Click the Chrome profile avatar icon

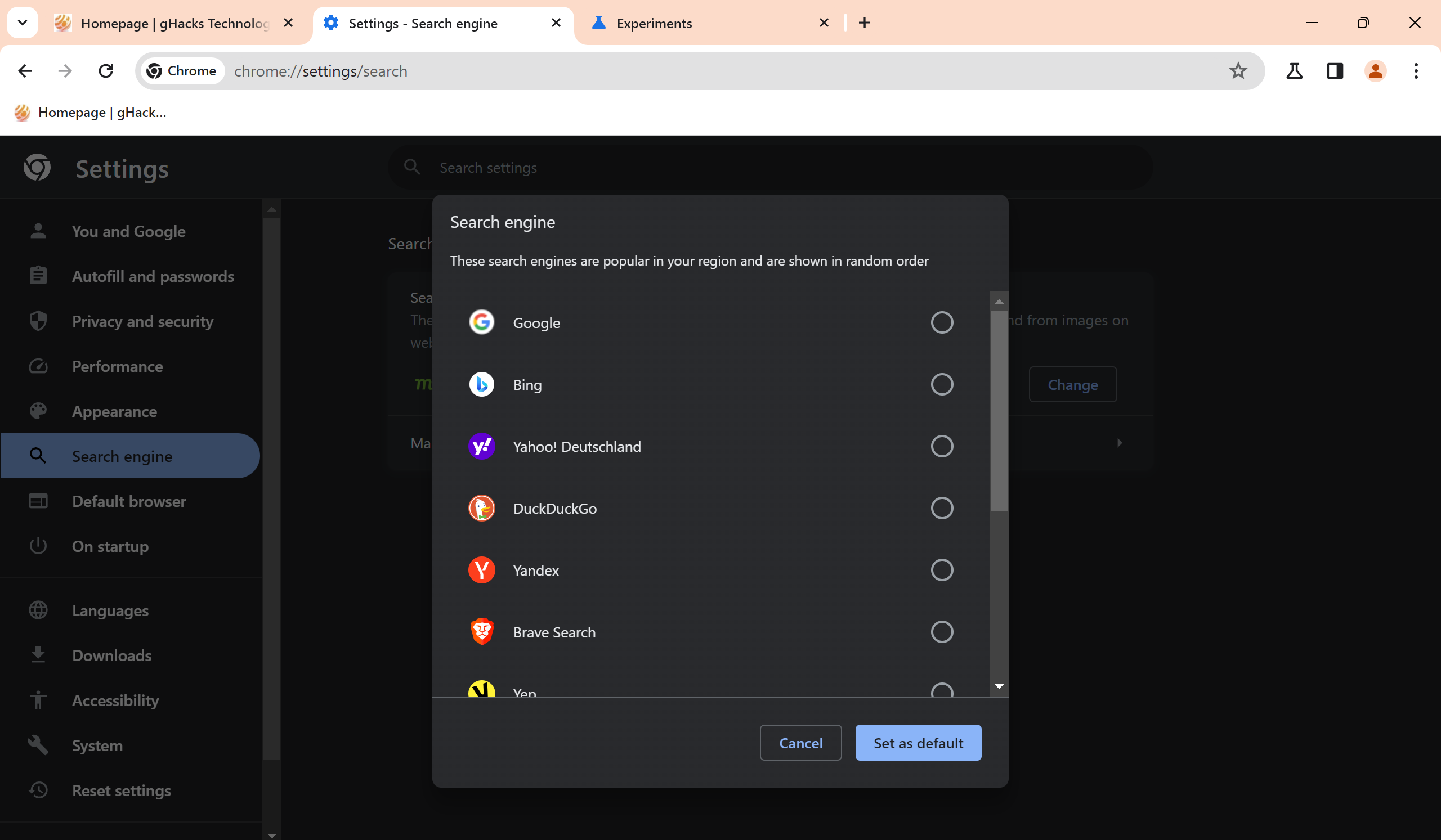tap(1375, 71)
